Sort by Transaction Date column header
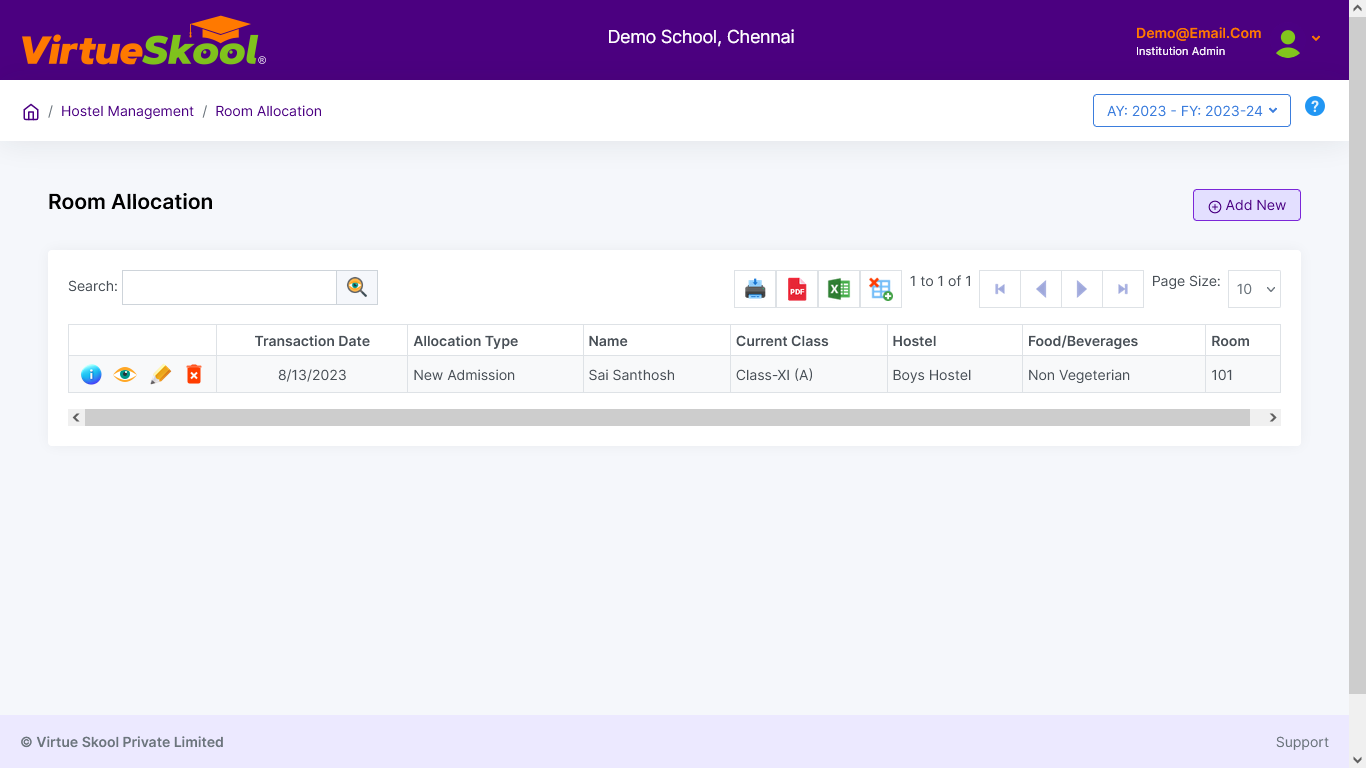The width and height of the screenshot is (1366, 768). pyautogui.click(x=312, y=341)
